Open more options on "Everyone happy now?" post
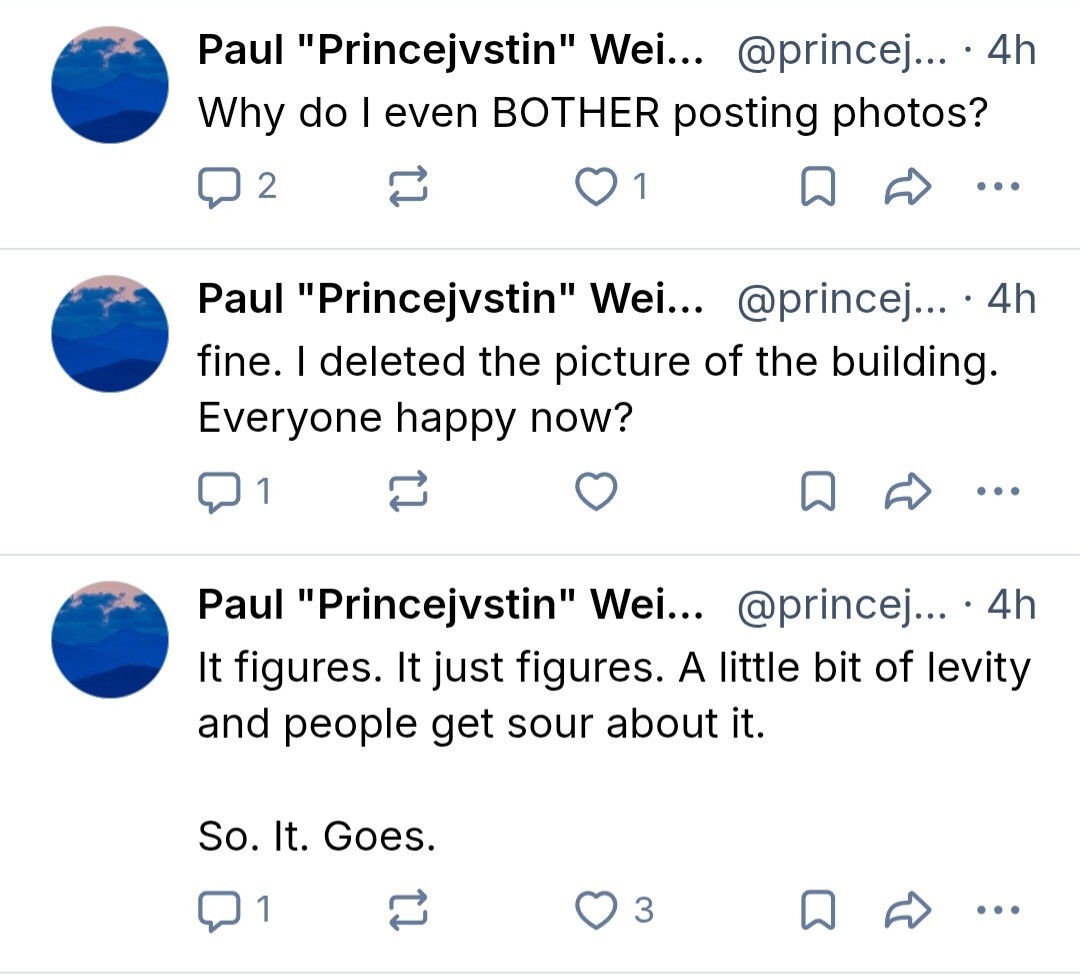1080x976 pixels. click(x=997, y=491)
